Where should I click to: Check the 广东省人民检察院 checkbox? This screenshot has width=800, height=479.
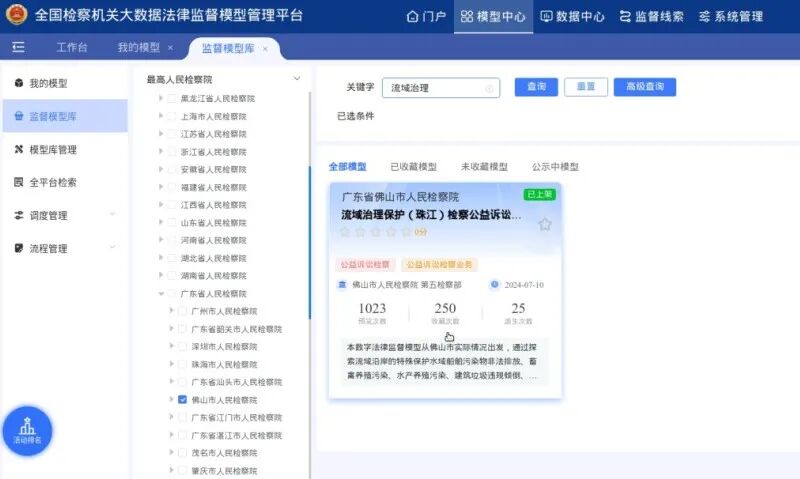(172, 294)
